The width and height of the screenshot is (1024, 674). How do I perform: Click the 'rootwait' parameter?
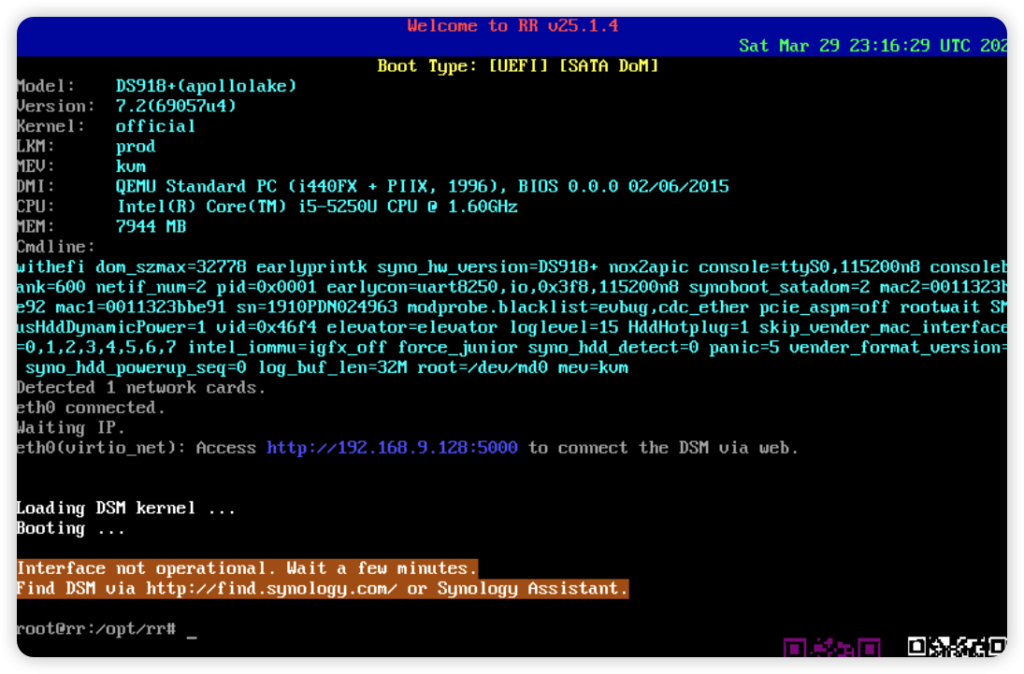[x=940, y=308]
